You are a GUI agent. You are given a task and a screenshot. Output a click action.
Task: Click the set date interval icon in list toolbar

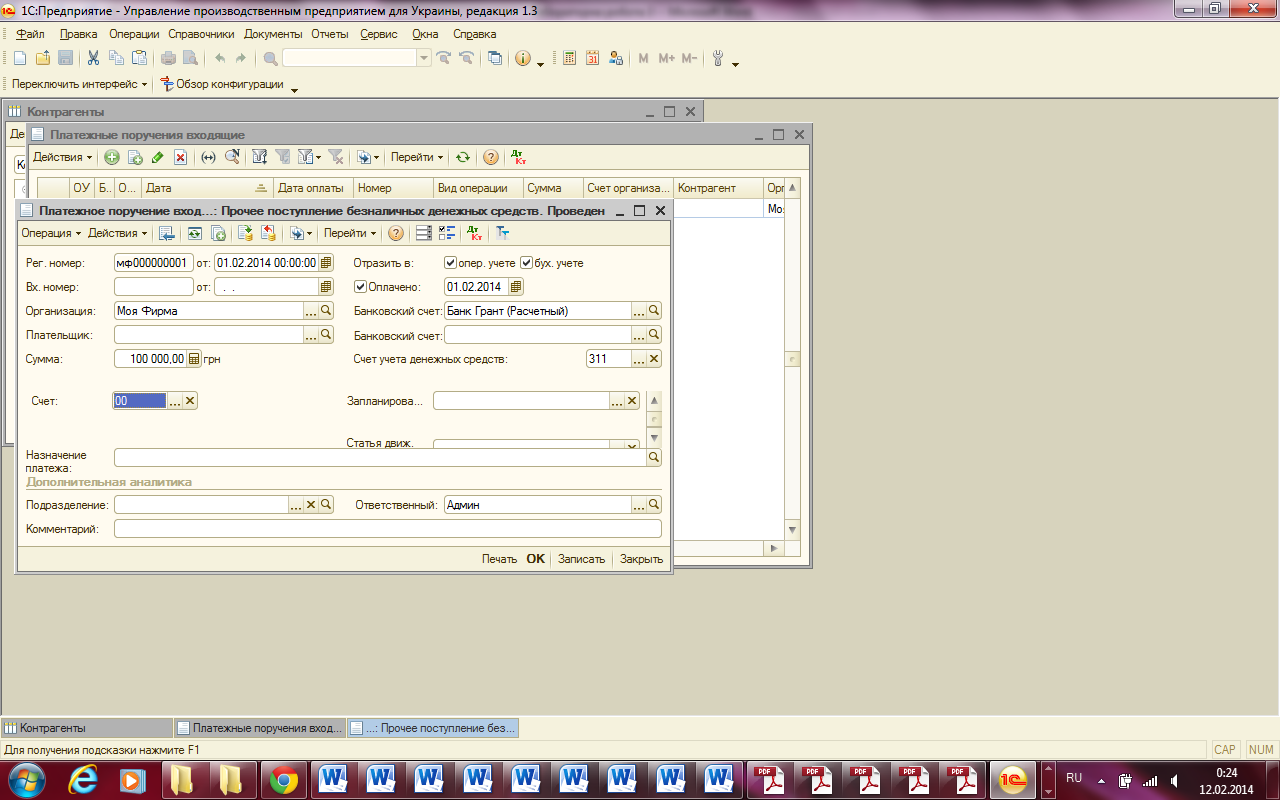pyautogui.click(x=208, y=157)
